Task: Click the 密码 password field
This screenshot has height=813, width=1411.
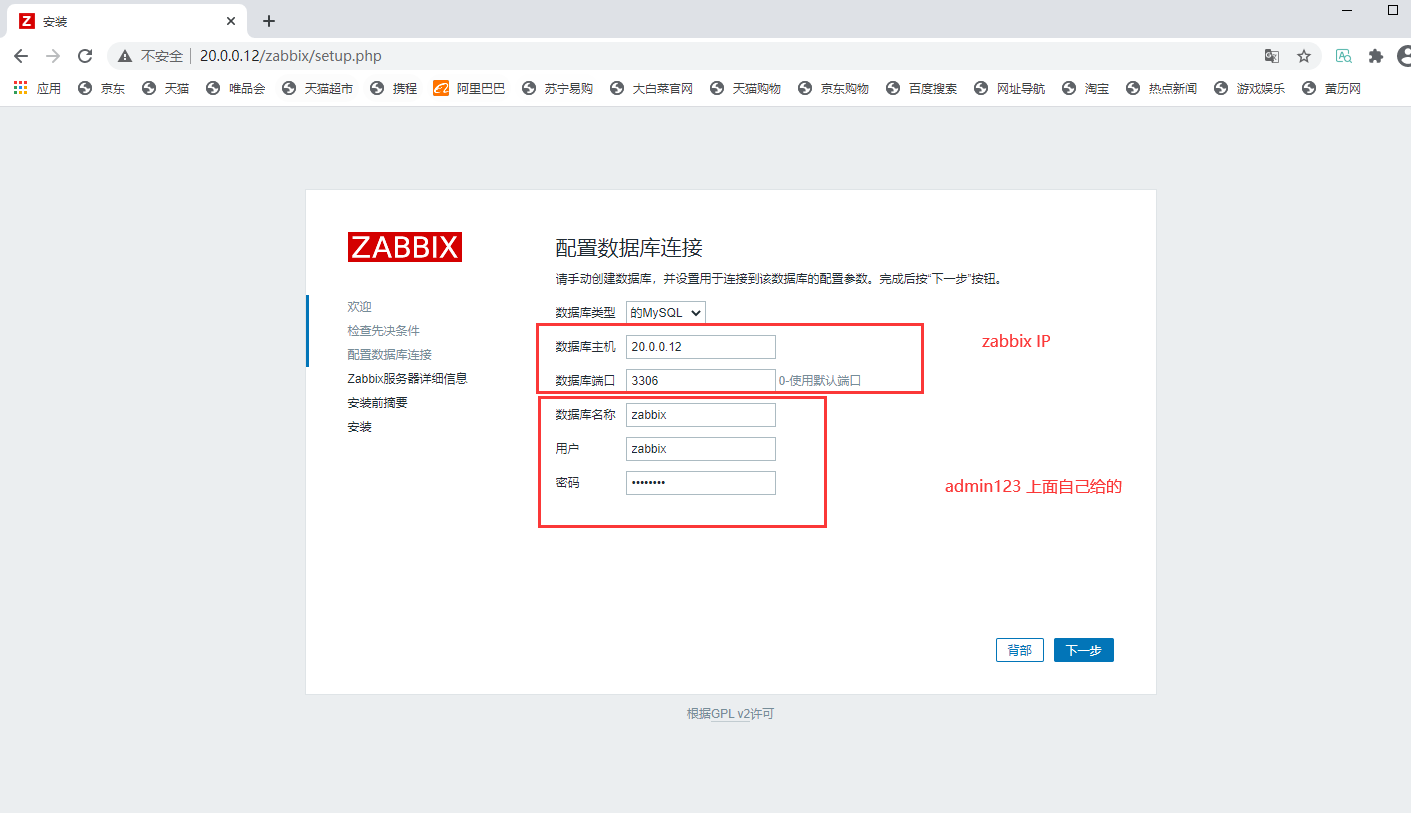Action: coord(701,483)
